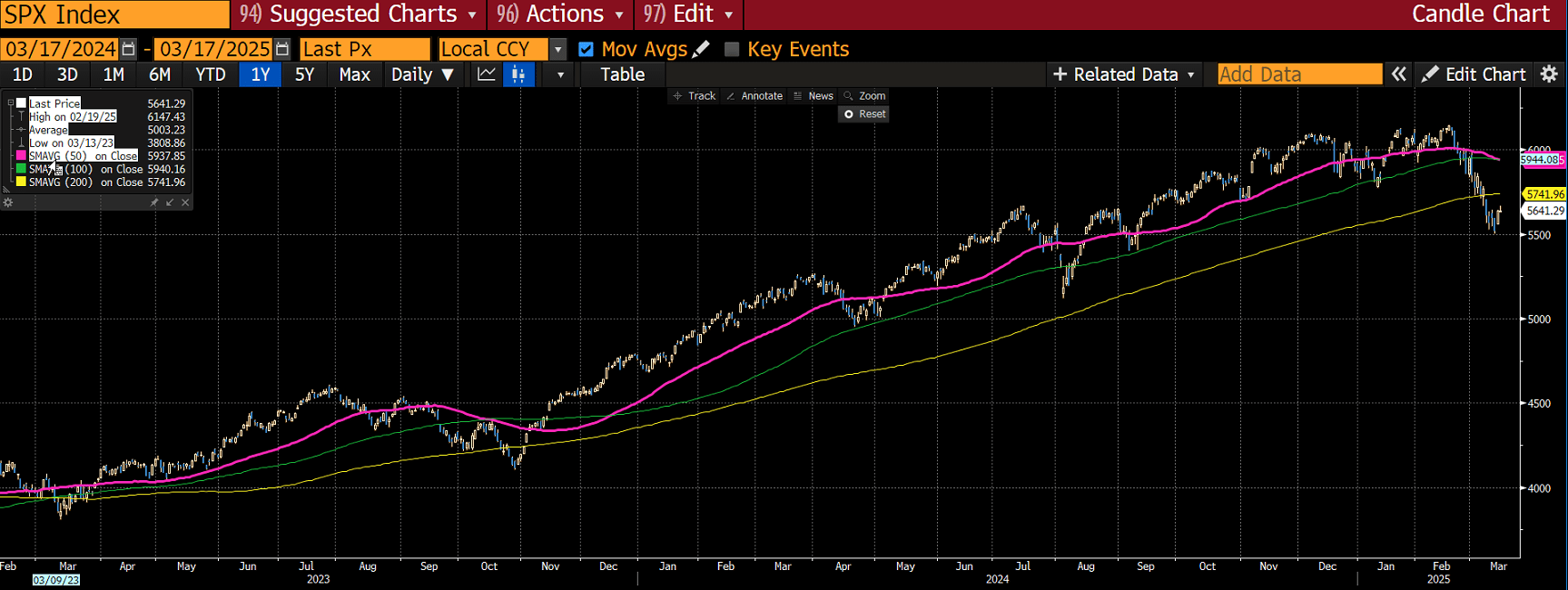Open the start date calendar picker
The height and width of the screenshot is (590, 1568).
point(129,49)
